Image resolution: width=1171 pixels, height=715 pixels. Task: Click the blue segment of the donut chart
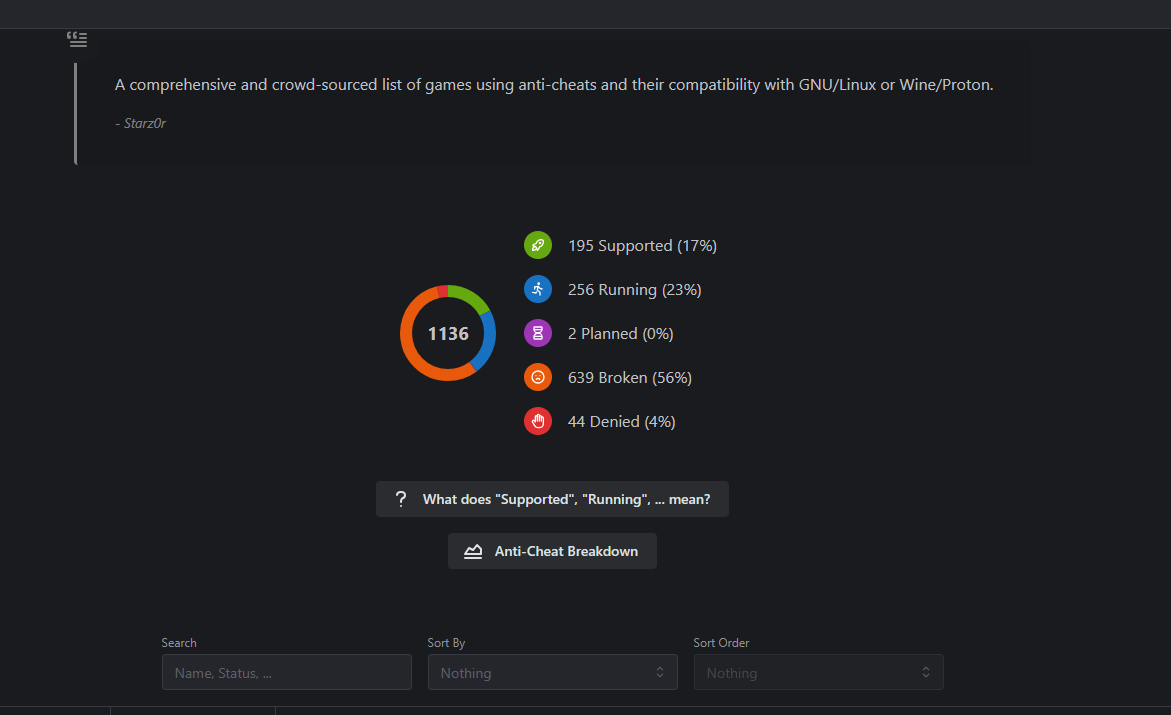pyautogui.click(x=488, y=342)
